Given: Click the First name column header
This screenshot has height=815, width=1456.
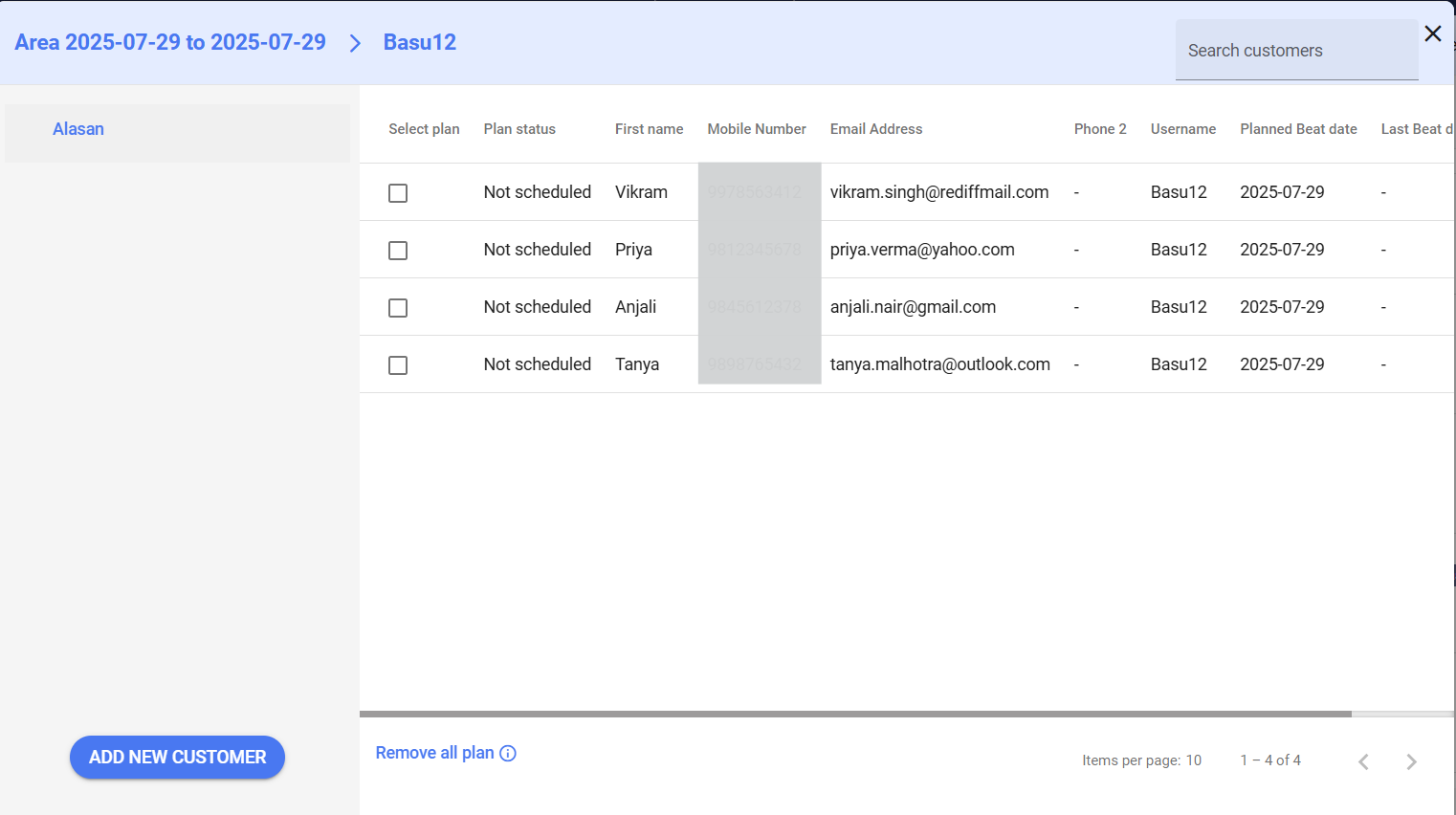Looking at the screenshot, I should [649, 129].
